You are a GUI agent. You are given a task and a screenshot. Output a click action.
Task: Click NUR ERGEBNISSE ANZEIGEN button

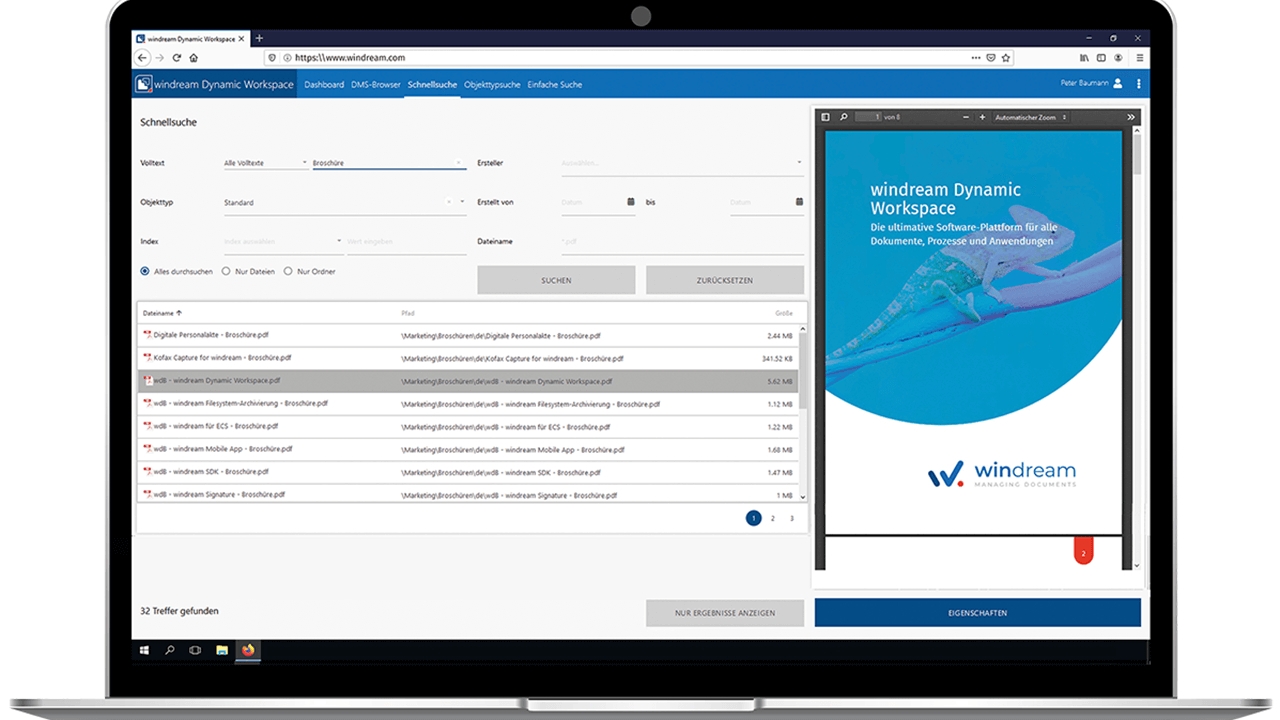(x=725, y=613)
